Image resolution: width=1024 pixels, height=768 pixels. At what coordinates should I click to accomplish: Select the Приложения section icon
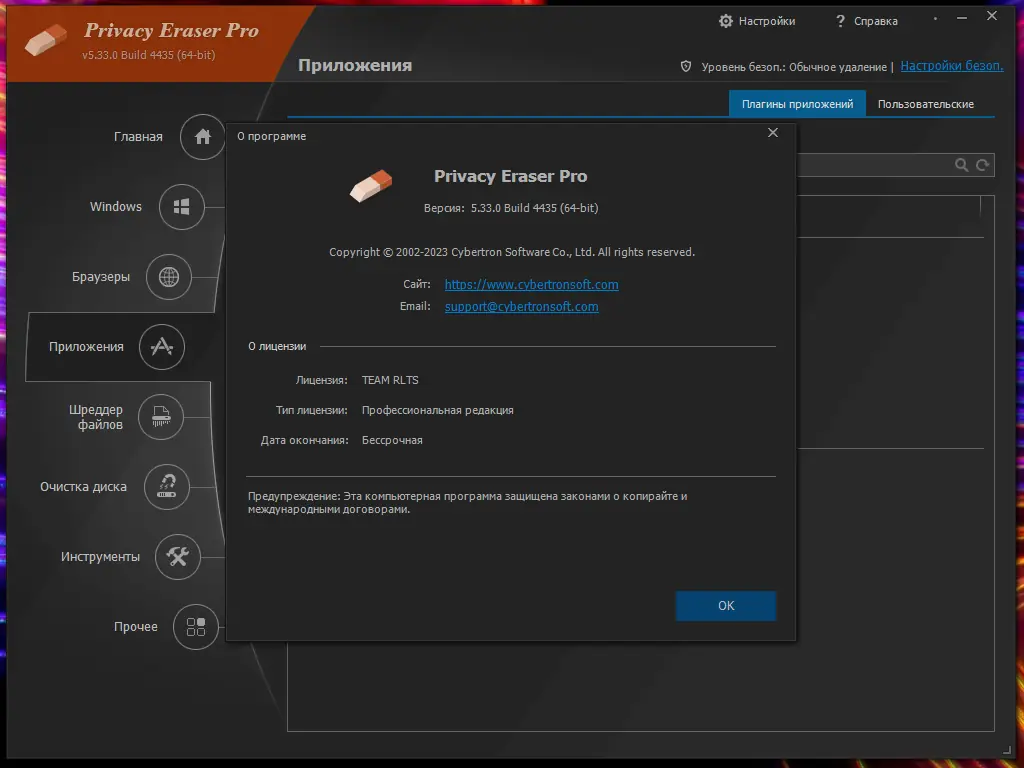tap(161, 347)
